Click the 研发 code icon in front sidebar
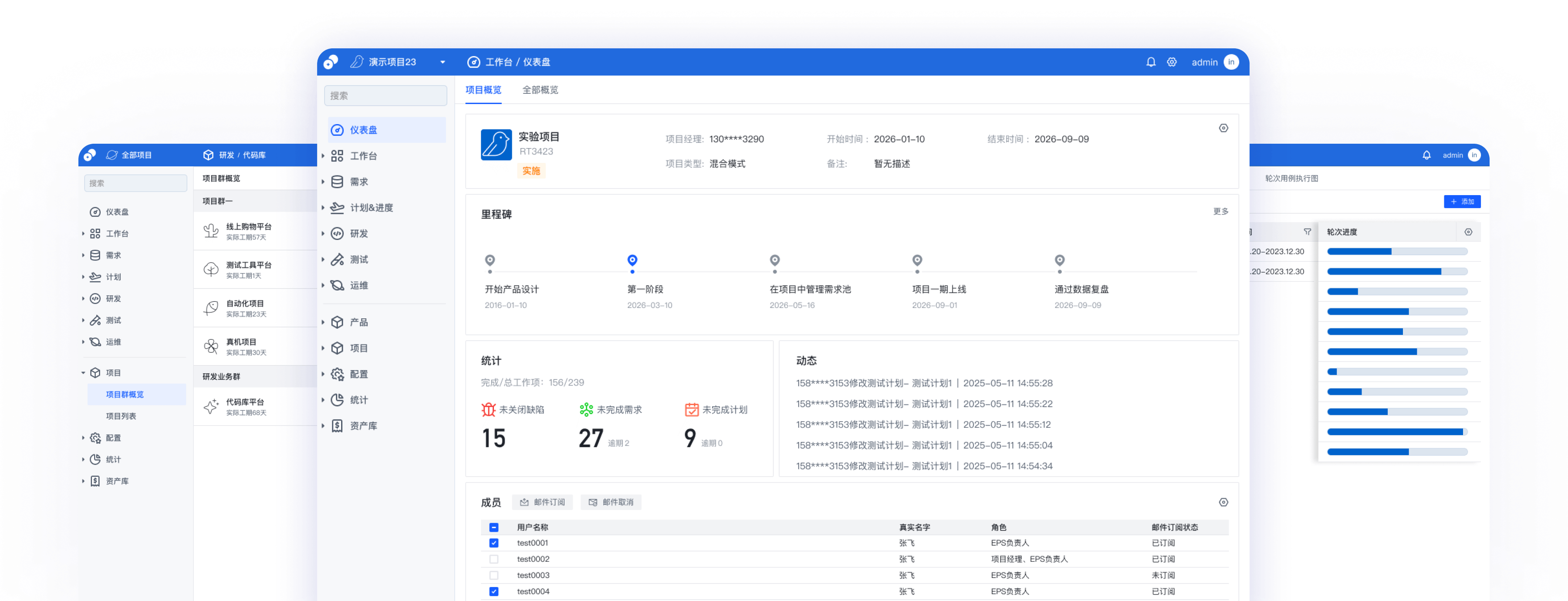The image size is (1568, 601). pos(337,233)
